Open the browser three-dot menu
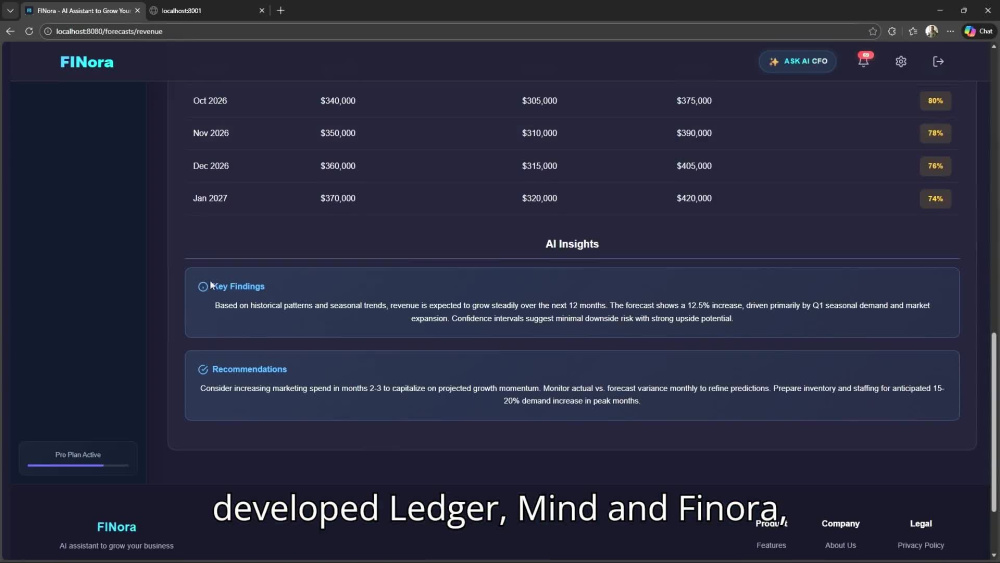 click(x=950, y=31)
